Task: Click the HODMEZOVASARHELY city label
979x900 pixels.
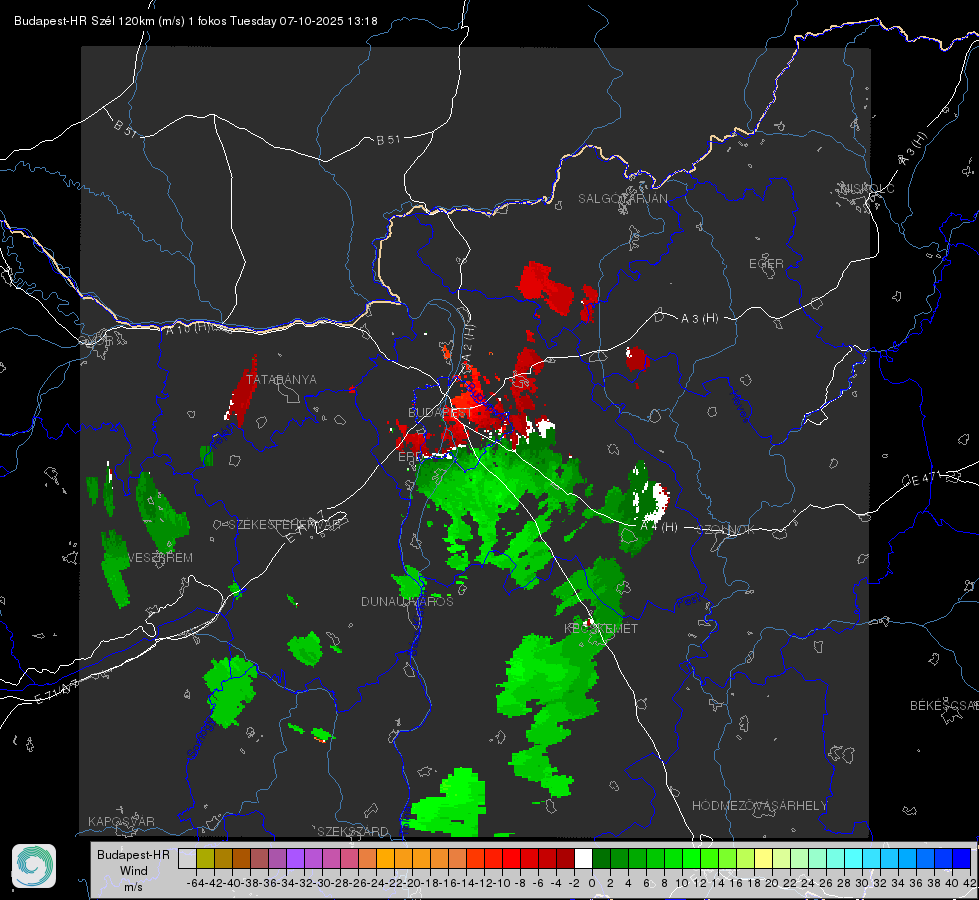Action: point(759,806)
